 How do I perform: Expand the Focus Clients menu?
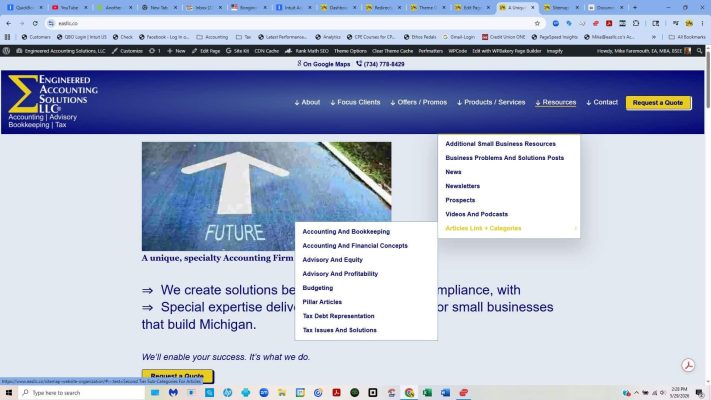[x=356, y=102]
